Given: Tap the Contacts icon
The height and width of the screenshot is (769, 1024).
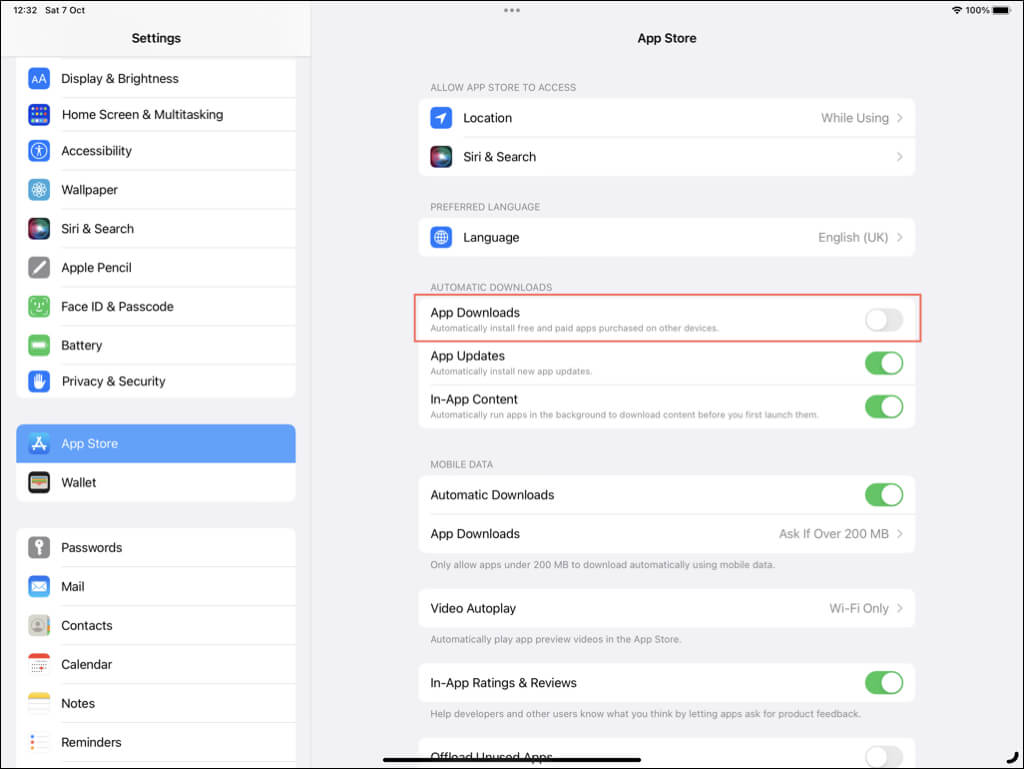Looking at the screenshot, I should point(39,625).
